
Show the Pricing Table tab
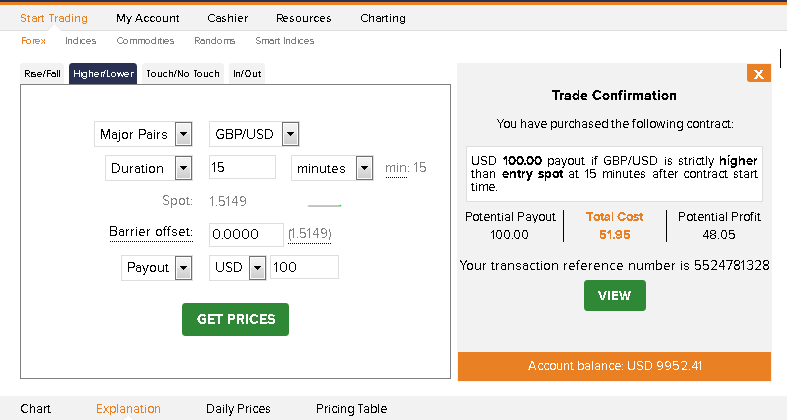point(351,409)
